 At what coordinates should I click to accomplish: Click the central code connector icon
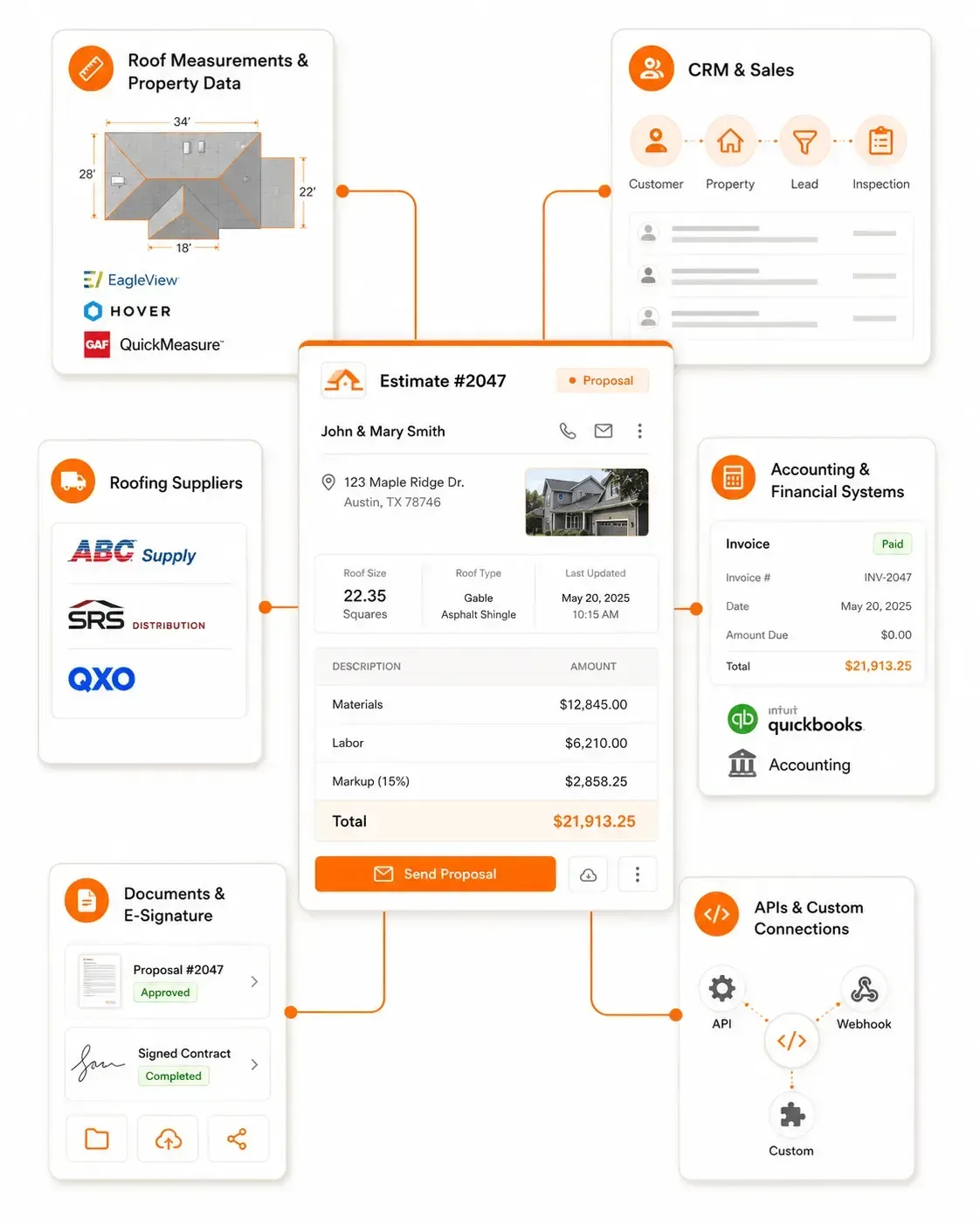coord(791,1041)
